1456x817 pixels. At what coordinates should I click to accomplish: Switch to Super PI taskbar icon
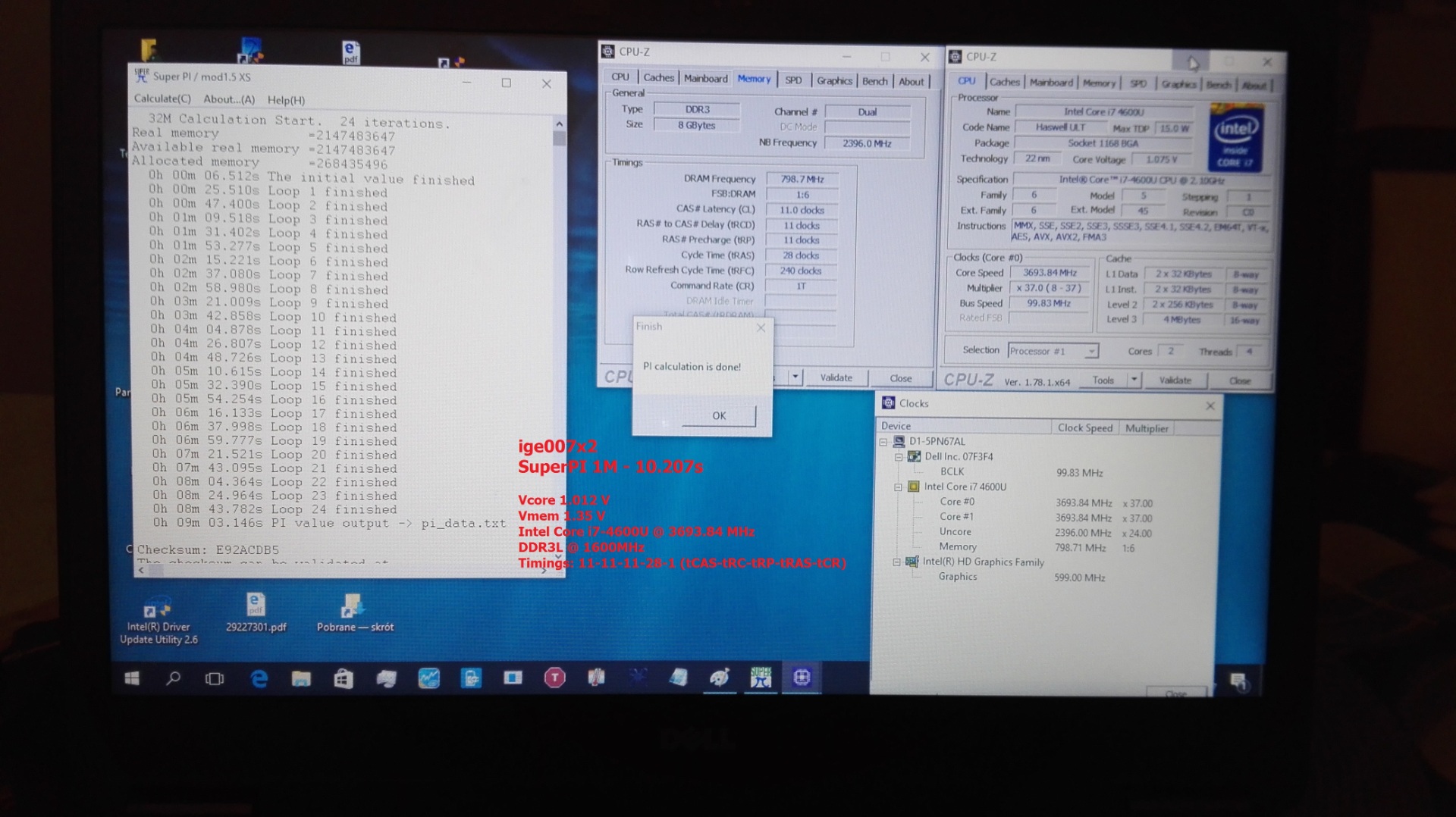[x=760, y=678]
